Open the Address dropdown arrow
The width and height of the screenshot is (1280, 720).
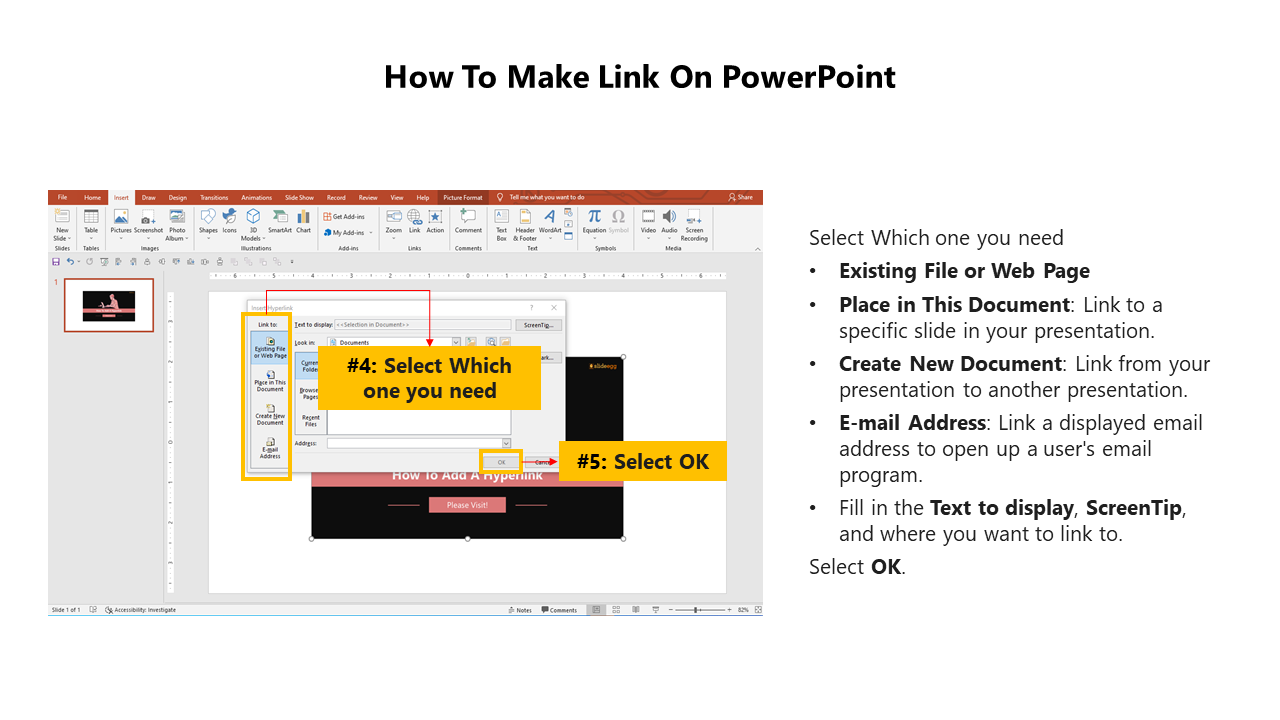[506, 443]
